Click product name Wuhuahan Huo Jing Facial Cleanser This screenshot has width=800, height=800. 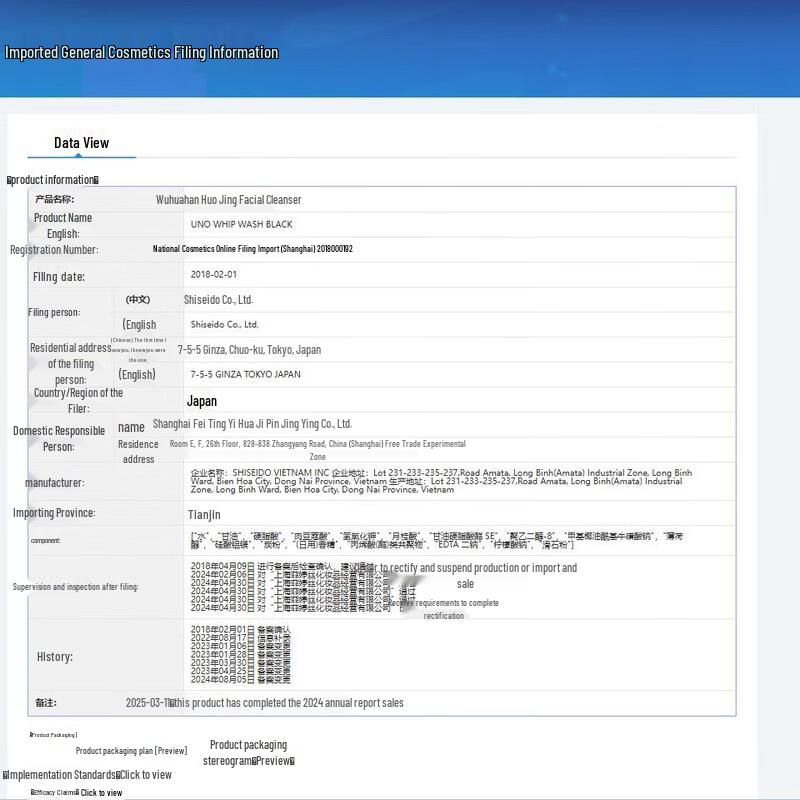click(228, 200)
